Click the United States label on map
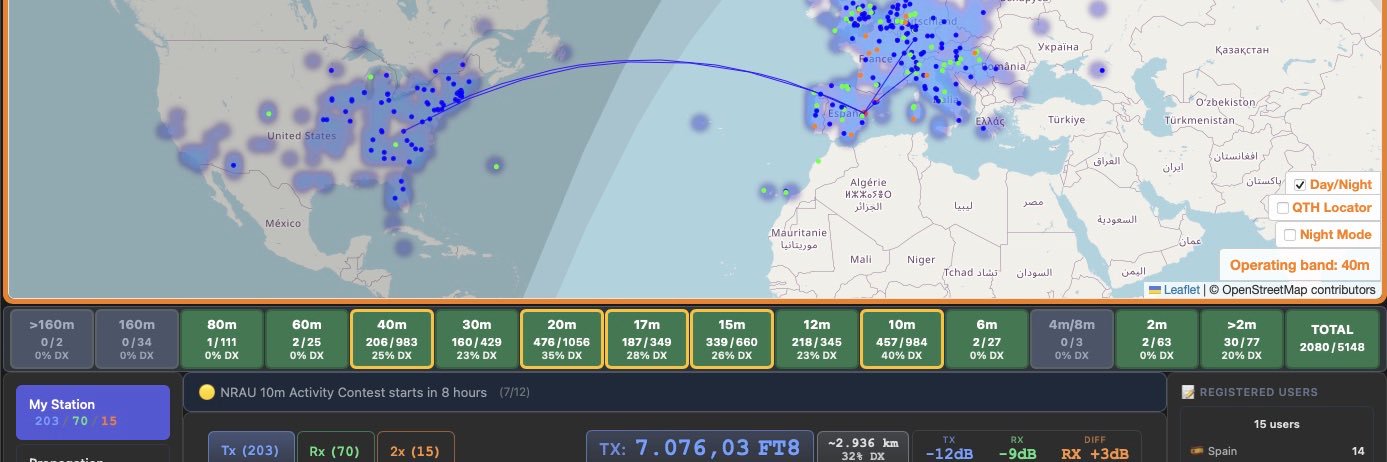This screenshot has height=462, width=1387. [x=301, y=136]
